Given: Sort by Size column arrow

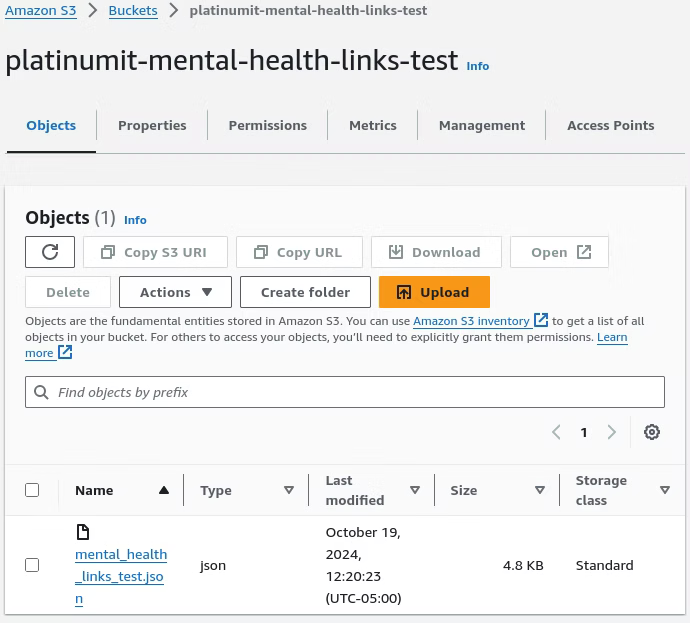Looking at the screenshot, I should click(x=540, y=490).
